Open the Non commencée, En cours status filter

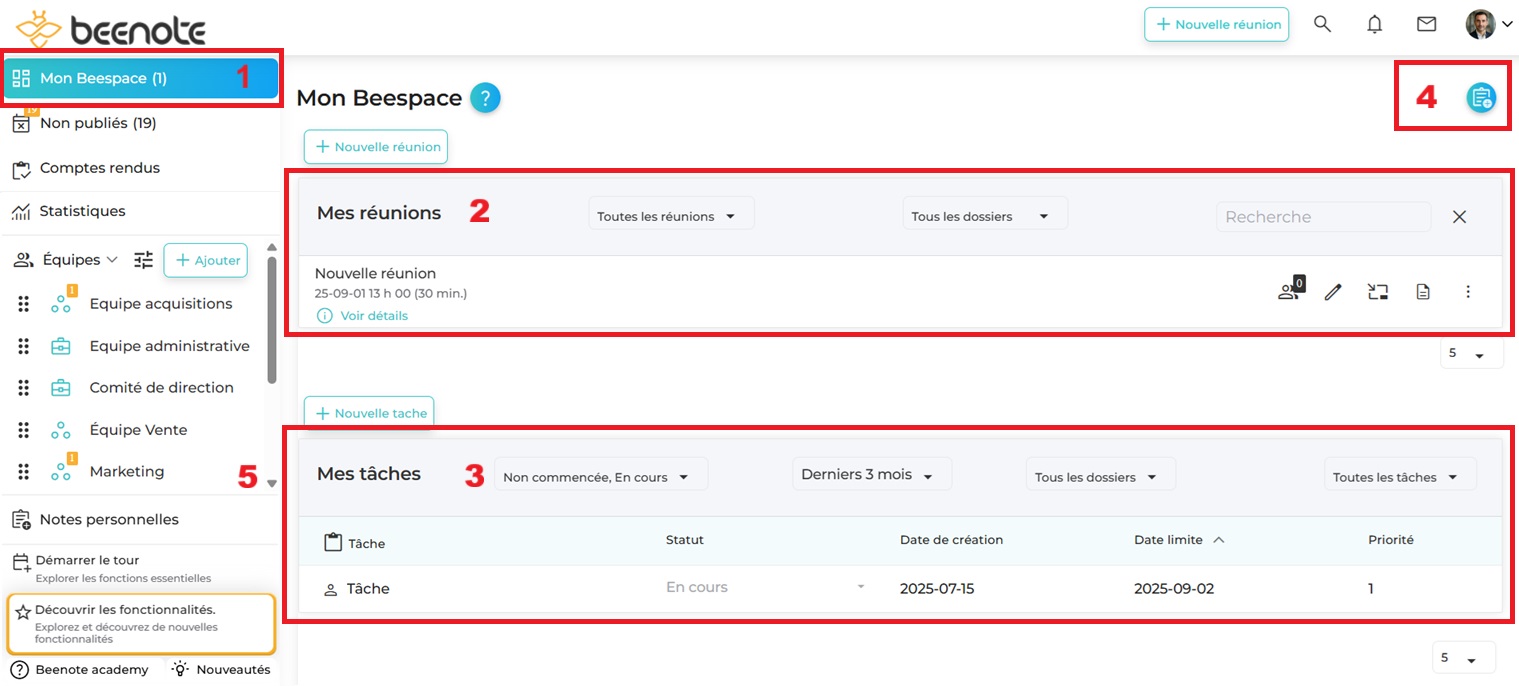click(601, 476)
